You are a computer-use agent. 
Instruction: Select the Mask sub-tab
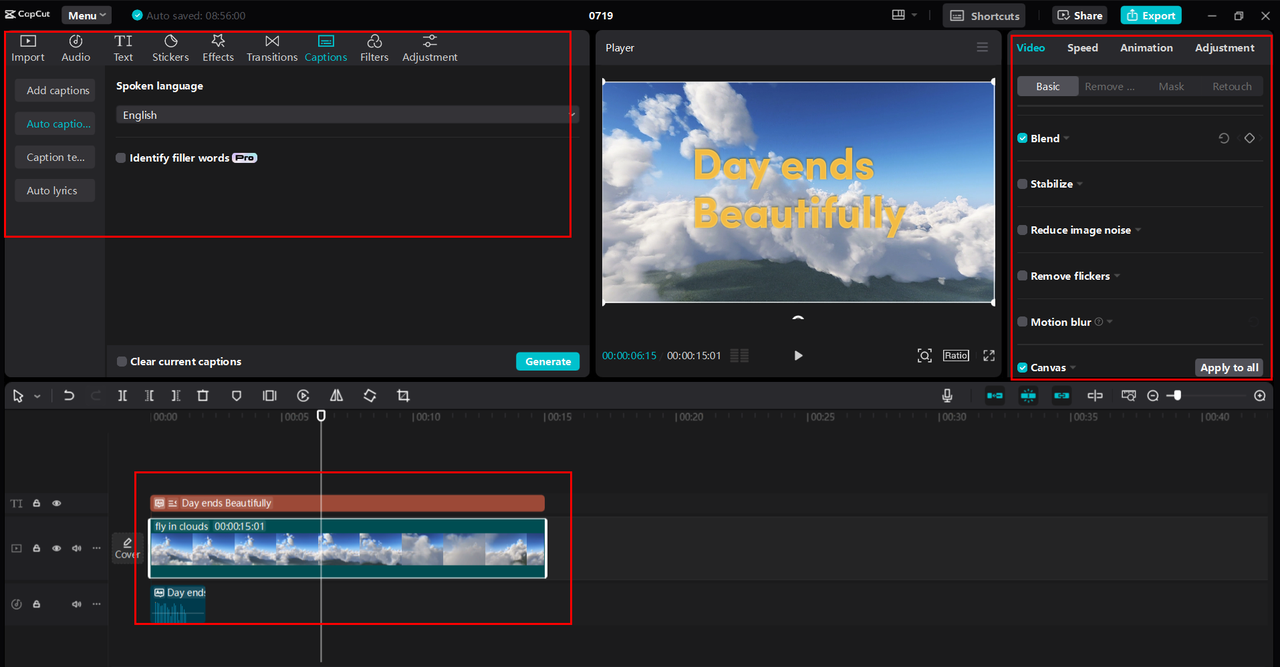point(1171,87)
